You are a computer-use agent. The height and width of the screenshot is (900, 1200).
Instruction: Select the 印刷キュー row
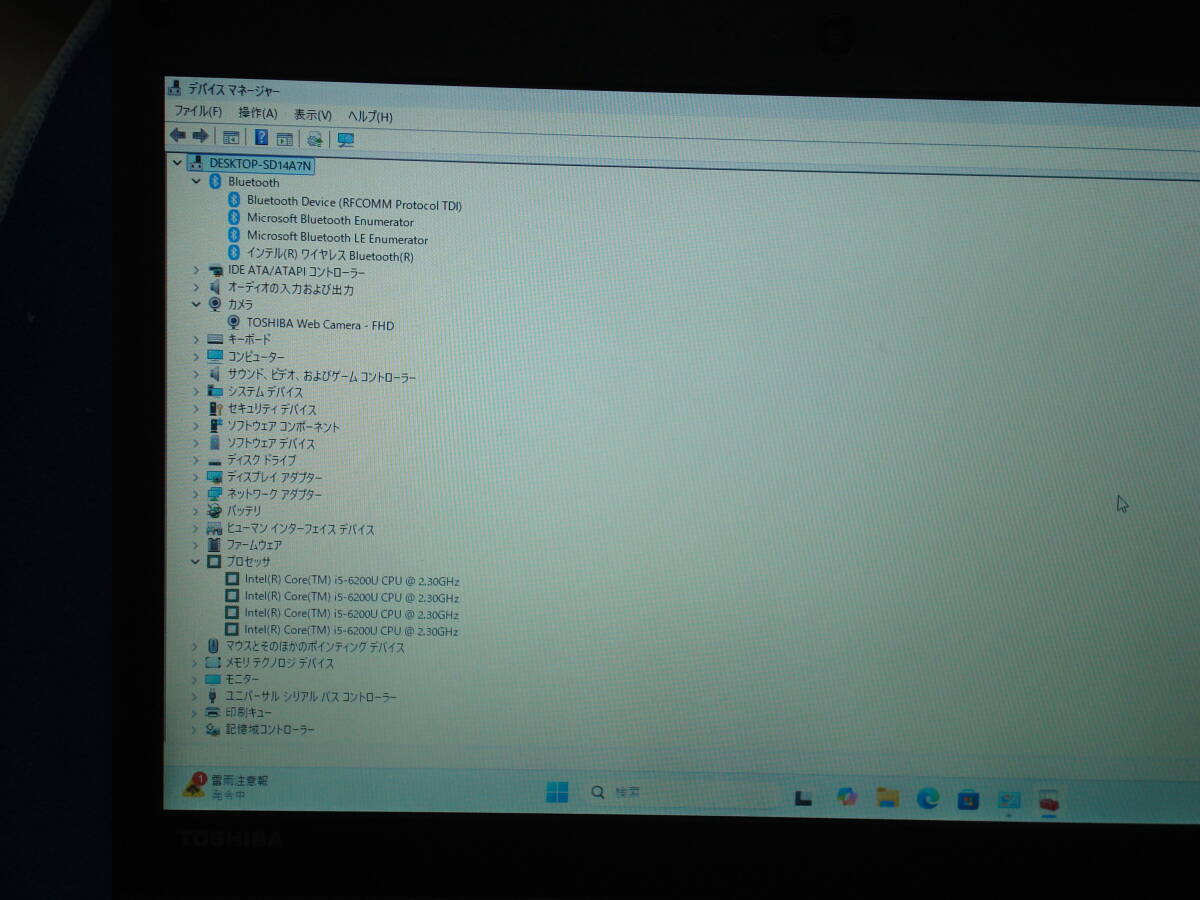click(248, 712)
